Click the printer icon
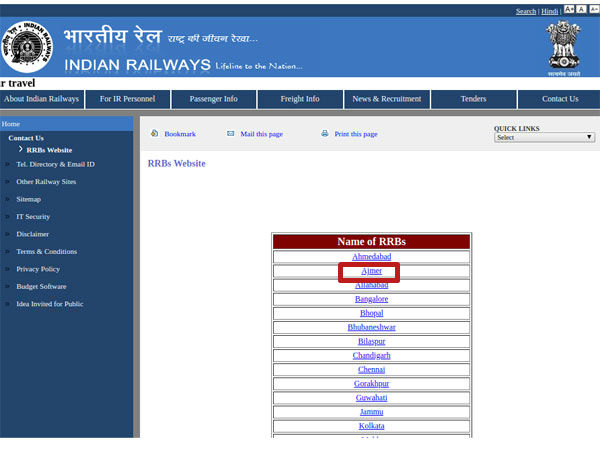 point(324,134)
